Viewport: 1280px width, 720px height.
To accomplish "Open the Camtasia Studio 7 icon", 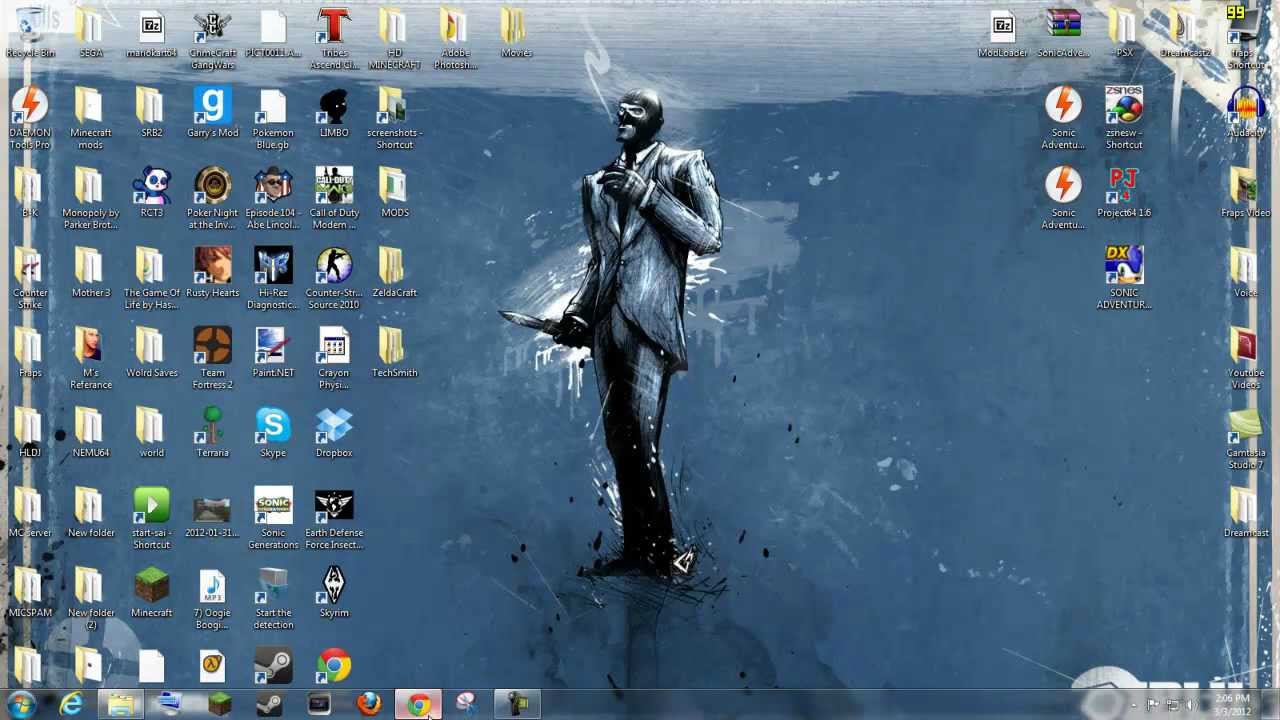I will [1246, 439].
